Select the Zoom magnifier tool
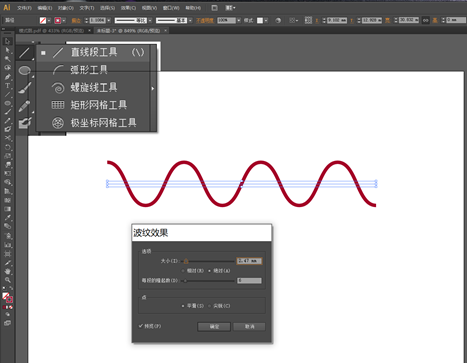Screen dimensions: 467x363 [7, 280]
